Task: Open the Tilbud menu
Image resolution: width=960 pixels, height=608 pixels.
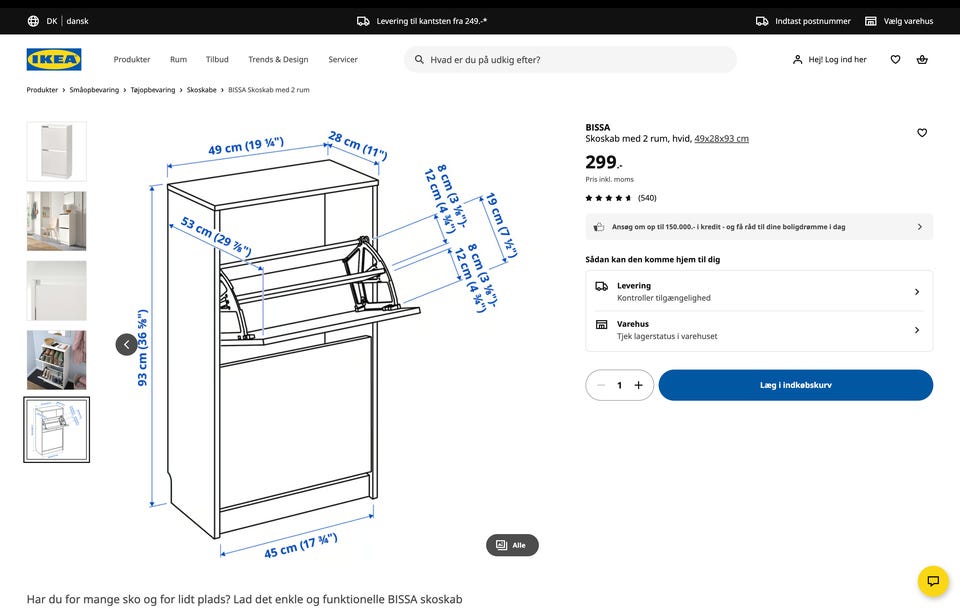Action: [217, 59]
